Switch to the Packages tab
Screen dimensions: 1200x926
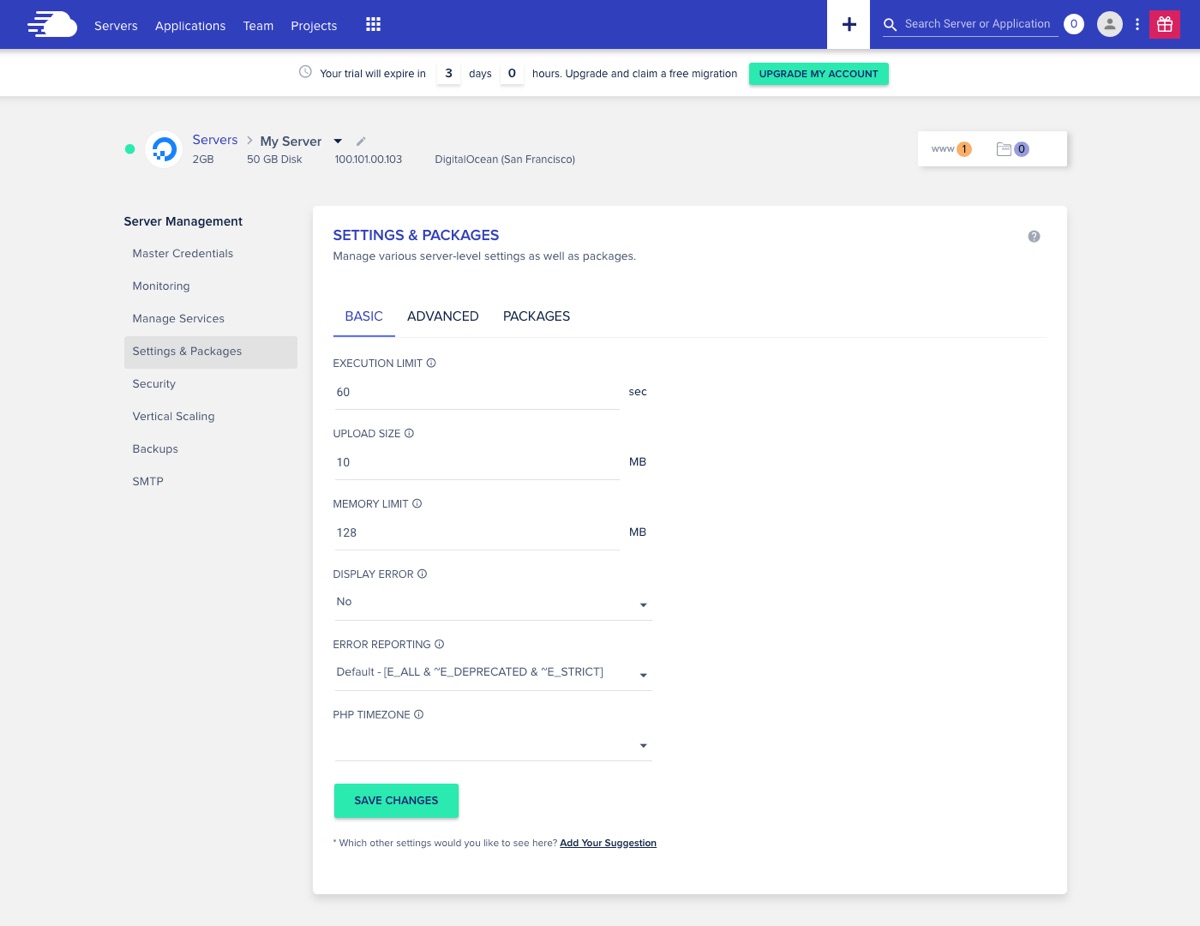tap(536, 316)
